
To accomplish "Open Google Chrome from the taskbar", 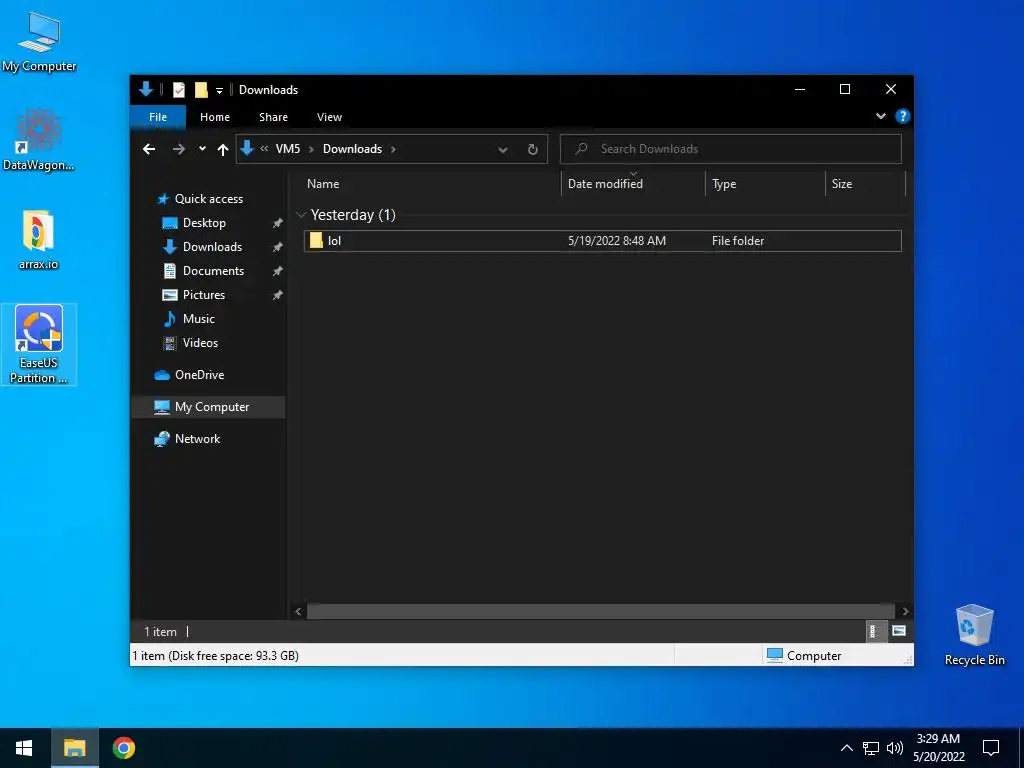I will (x=123, y=748).
